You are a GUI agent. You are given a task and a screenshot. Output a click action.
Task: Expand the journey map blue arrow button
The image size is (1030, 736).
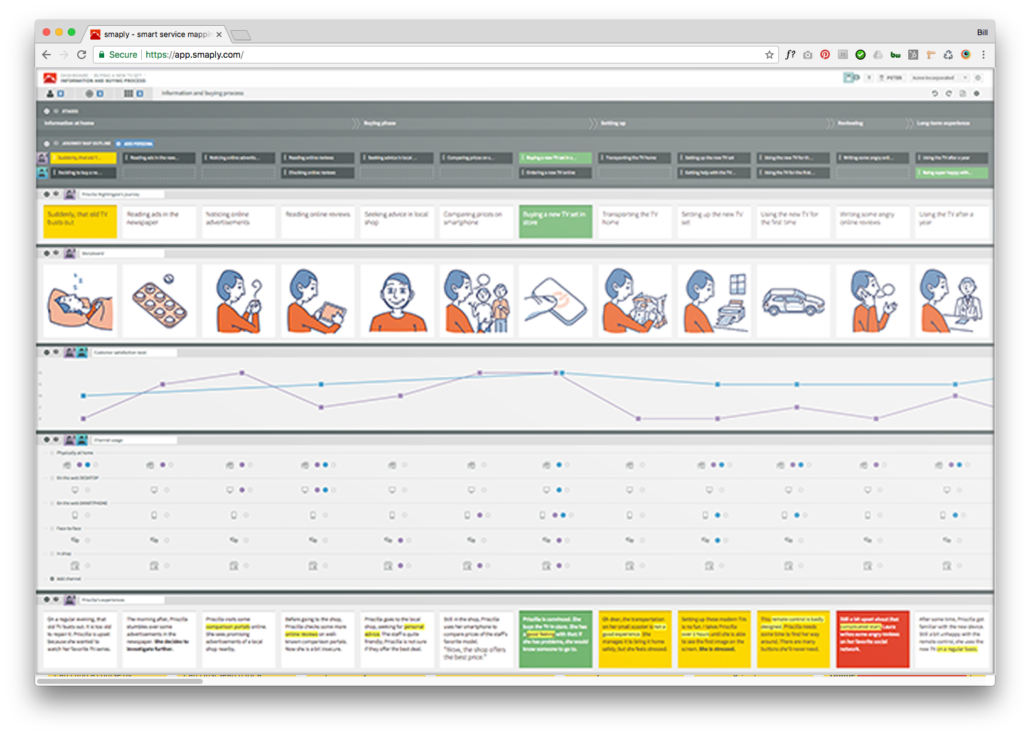pyautogui.click(x=140, y=94)
